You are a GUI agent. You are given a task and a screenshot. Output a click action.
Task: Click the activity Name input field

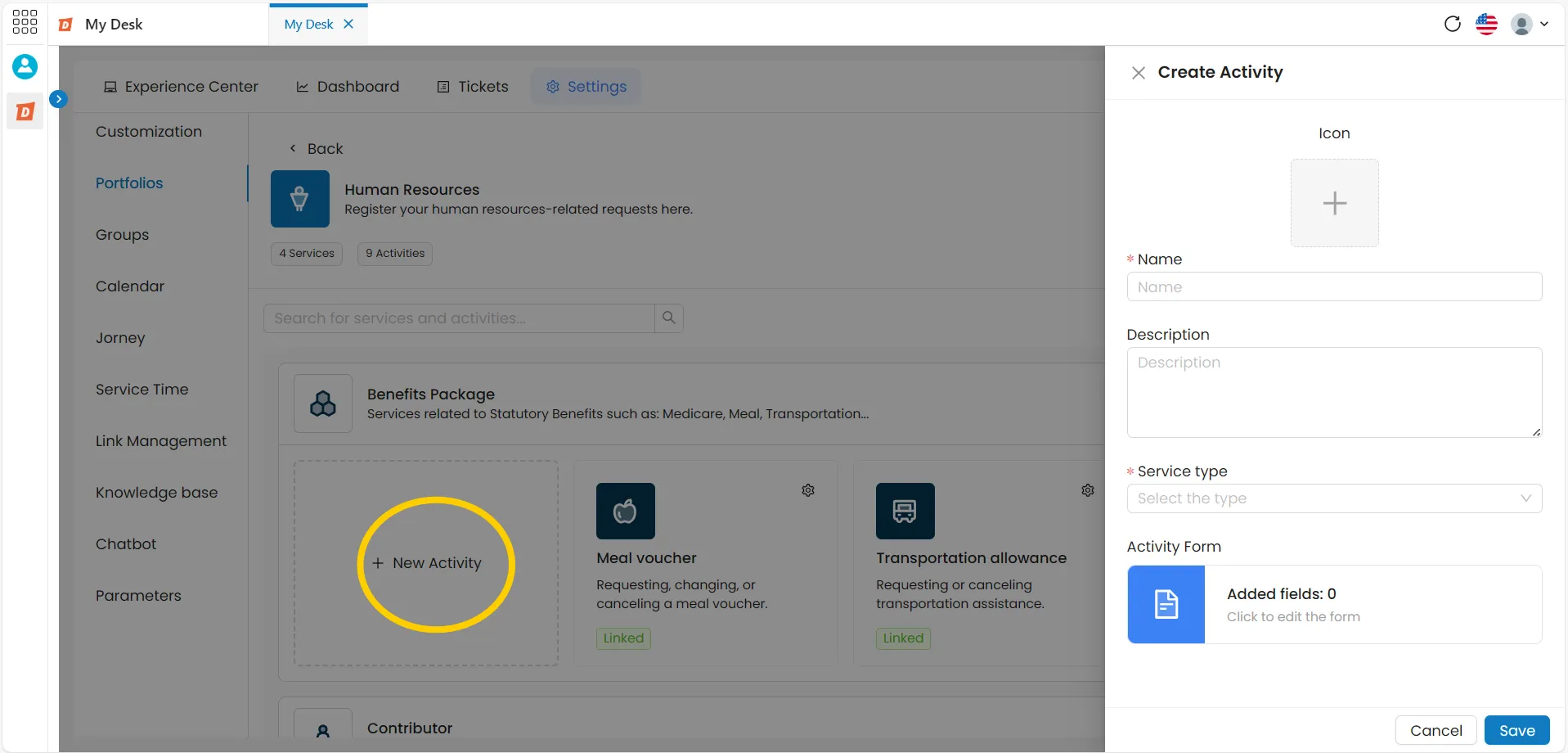1335,287
